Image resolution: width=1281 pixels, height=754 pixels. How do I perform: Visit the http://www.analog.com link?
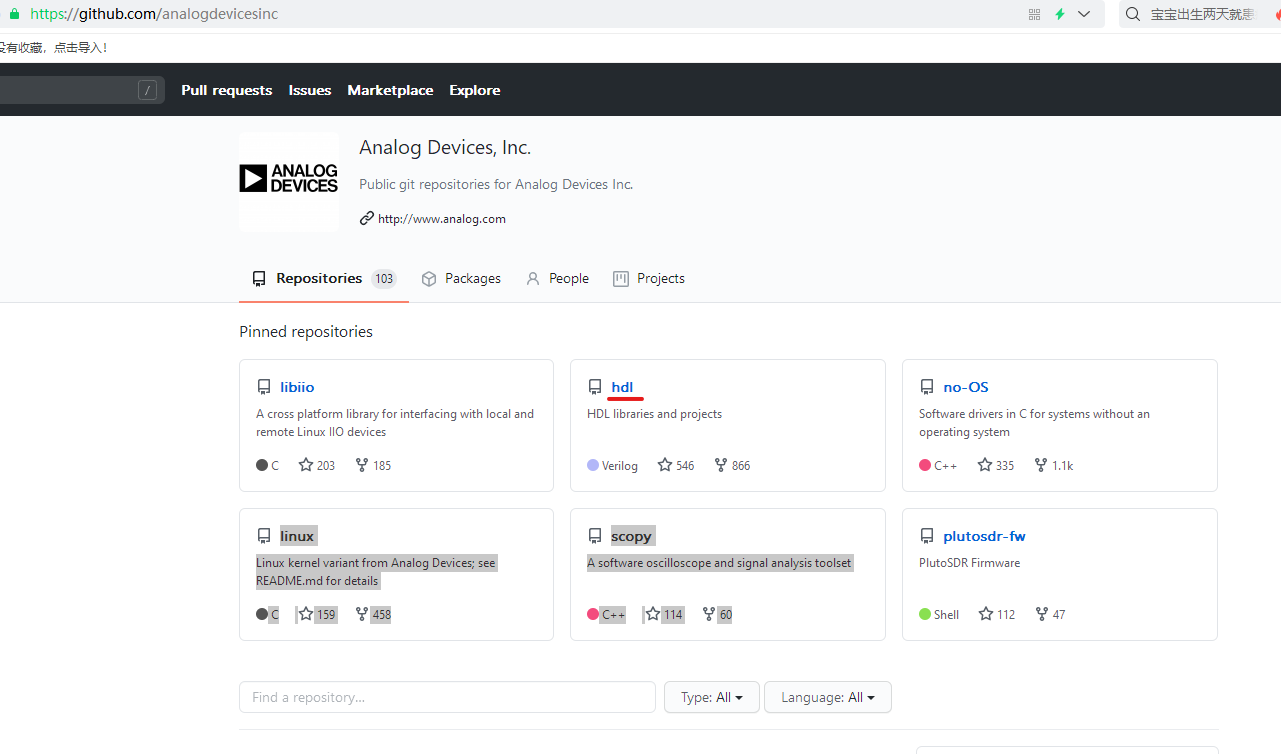pos(442,218)
